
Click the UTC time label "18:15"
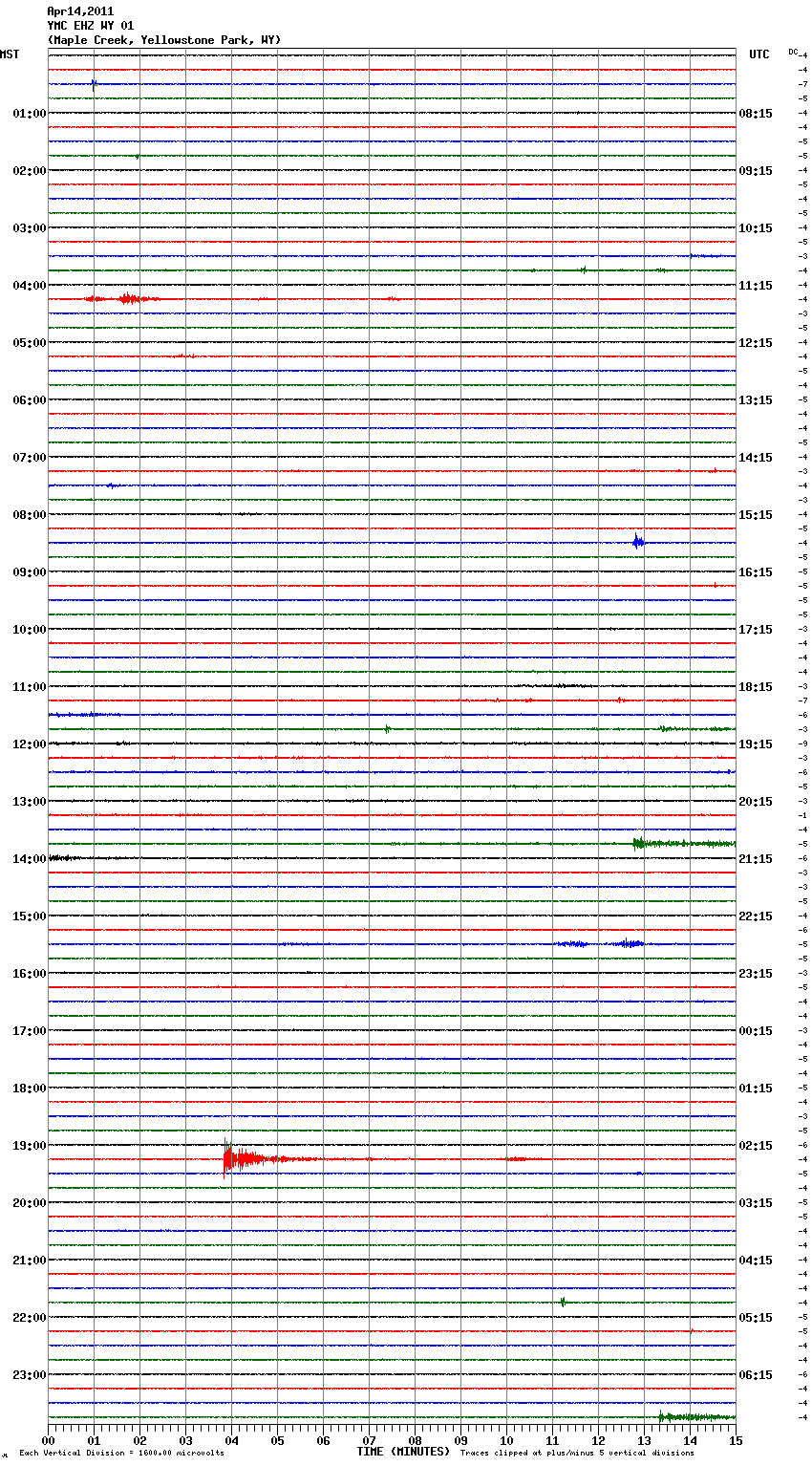tap(756, 687)
